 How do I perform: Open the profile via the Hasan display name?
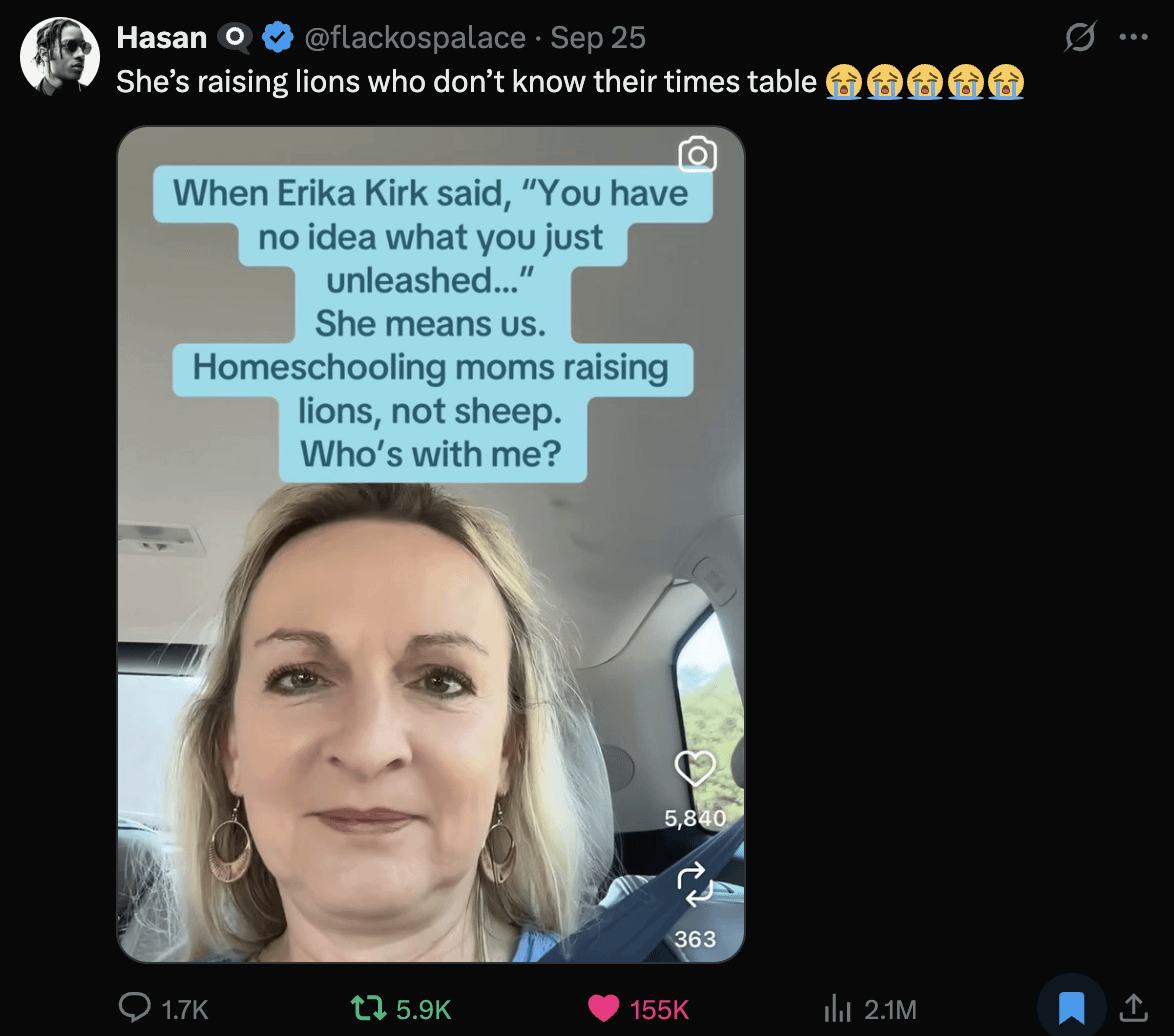point(161,38)
